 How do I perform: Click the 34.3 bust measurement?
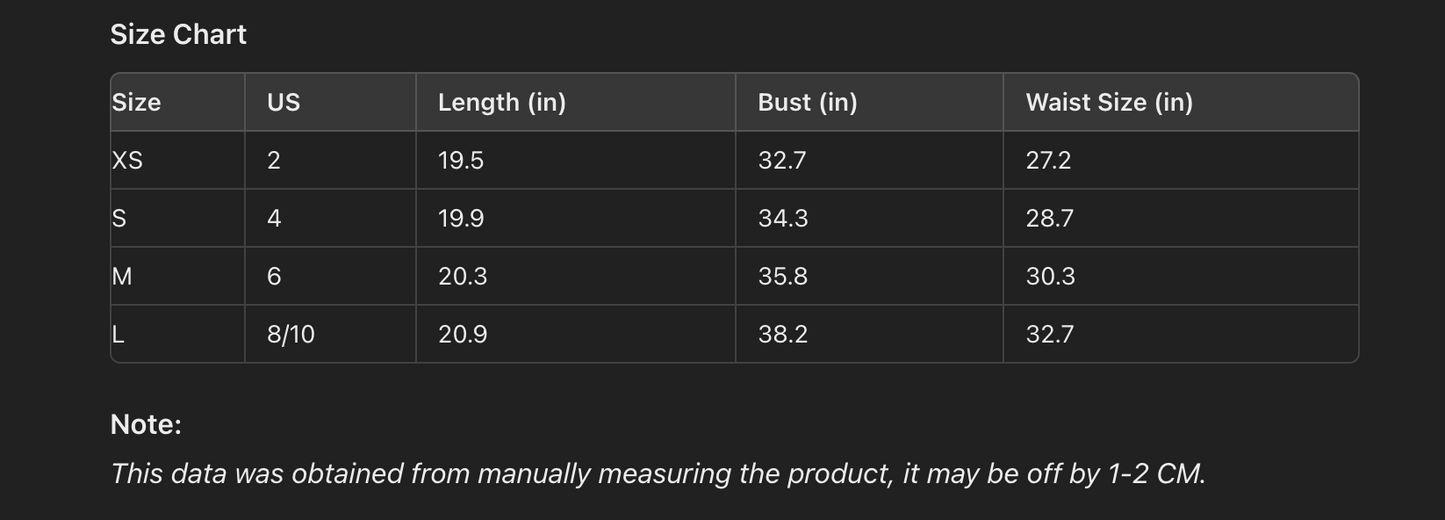pyautogui.click(x=783, y=218)
